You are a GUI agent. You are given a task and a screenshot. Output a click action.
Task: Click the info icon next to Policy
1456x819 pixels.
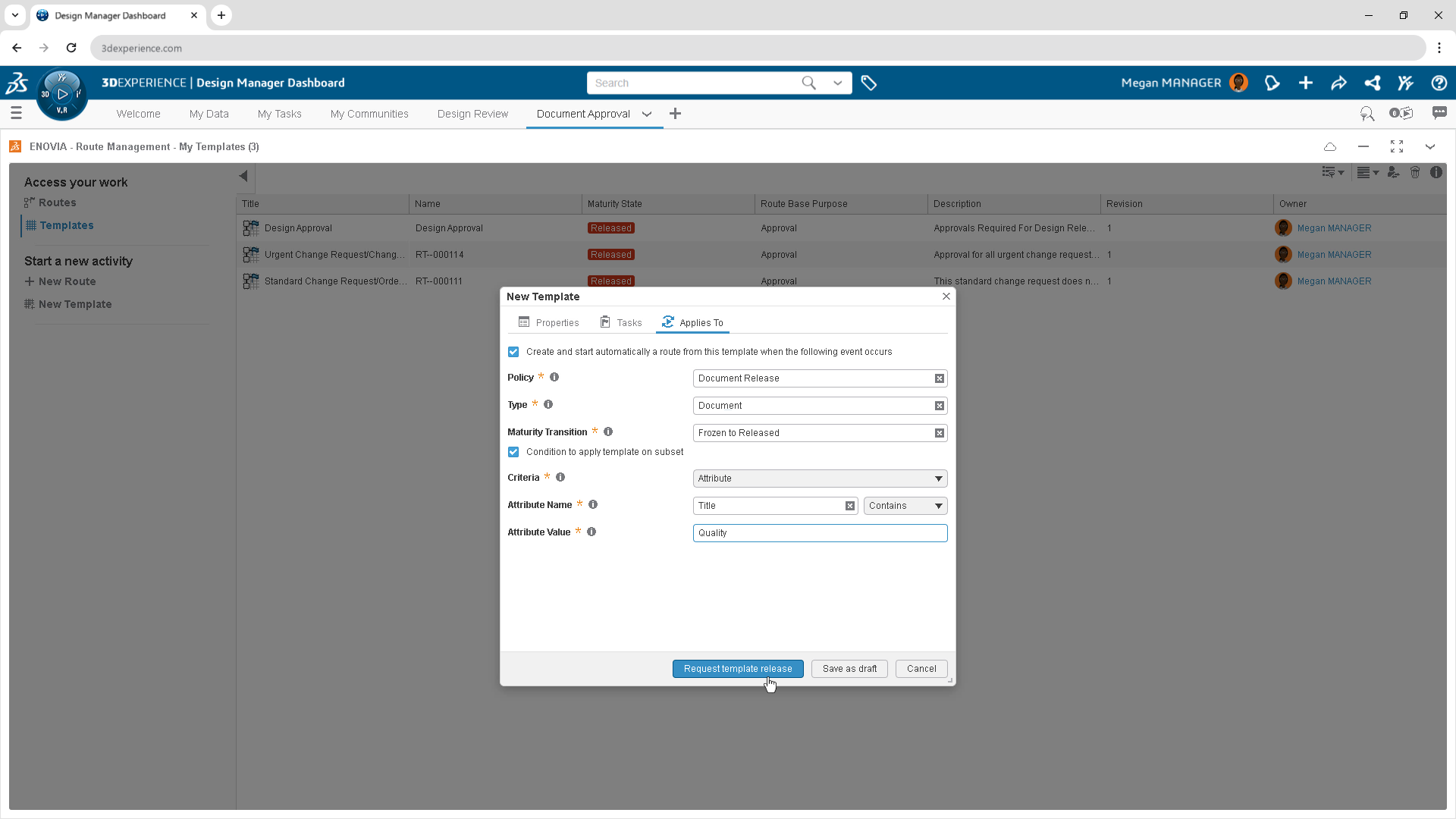(x=554, y=378)
